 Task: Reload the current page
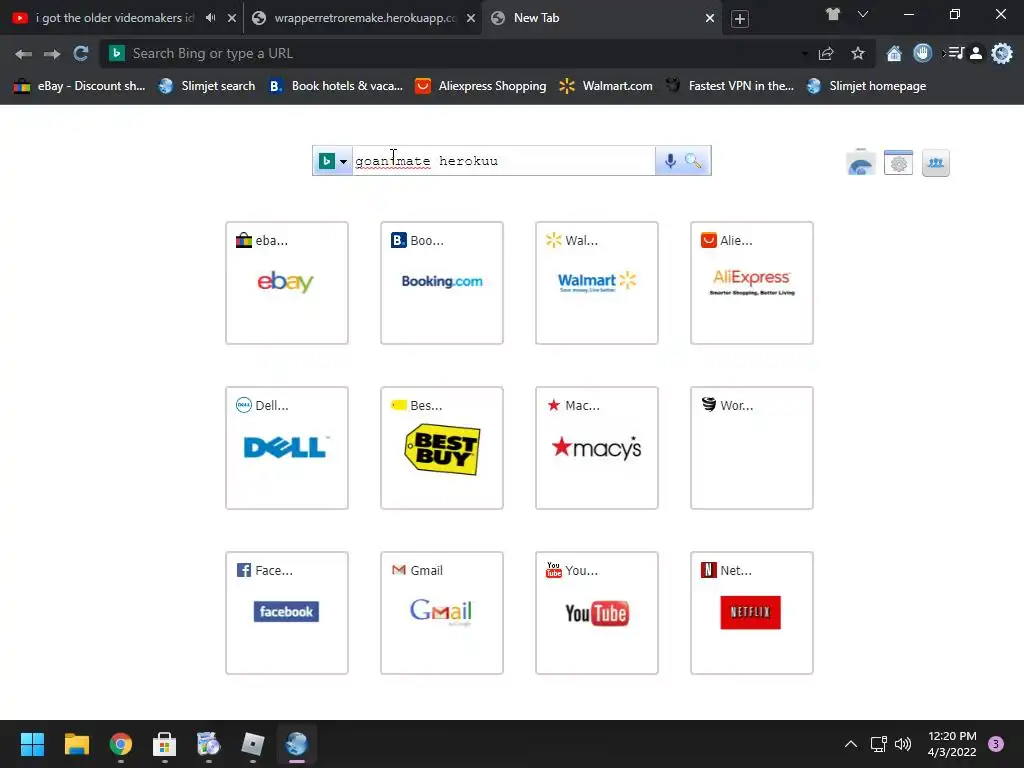[x=80, y=54]
